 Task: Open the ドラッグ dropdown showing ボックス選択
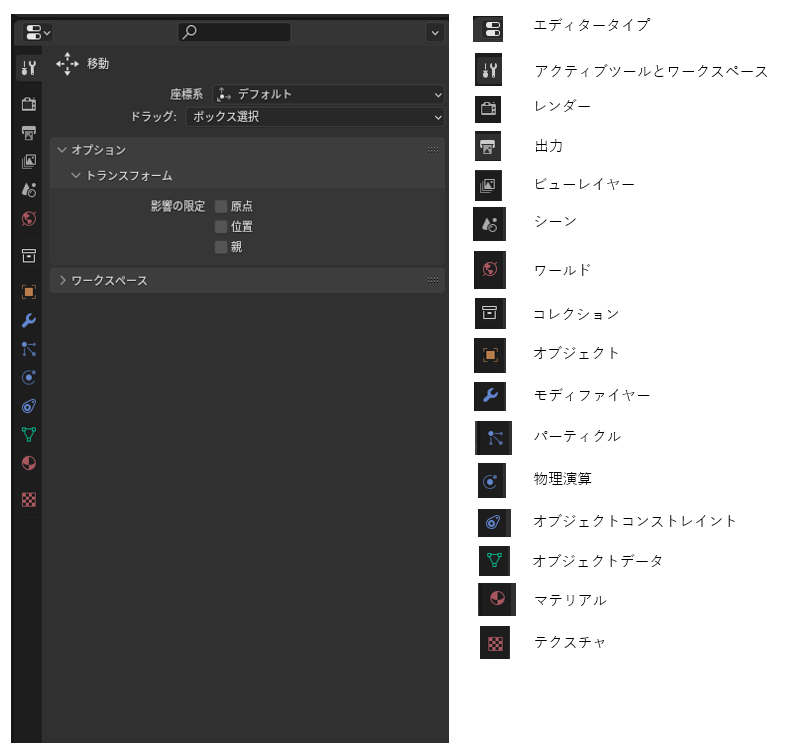tap(315, 117)
